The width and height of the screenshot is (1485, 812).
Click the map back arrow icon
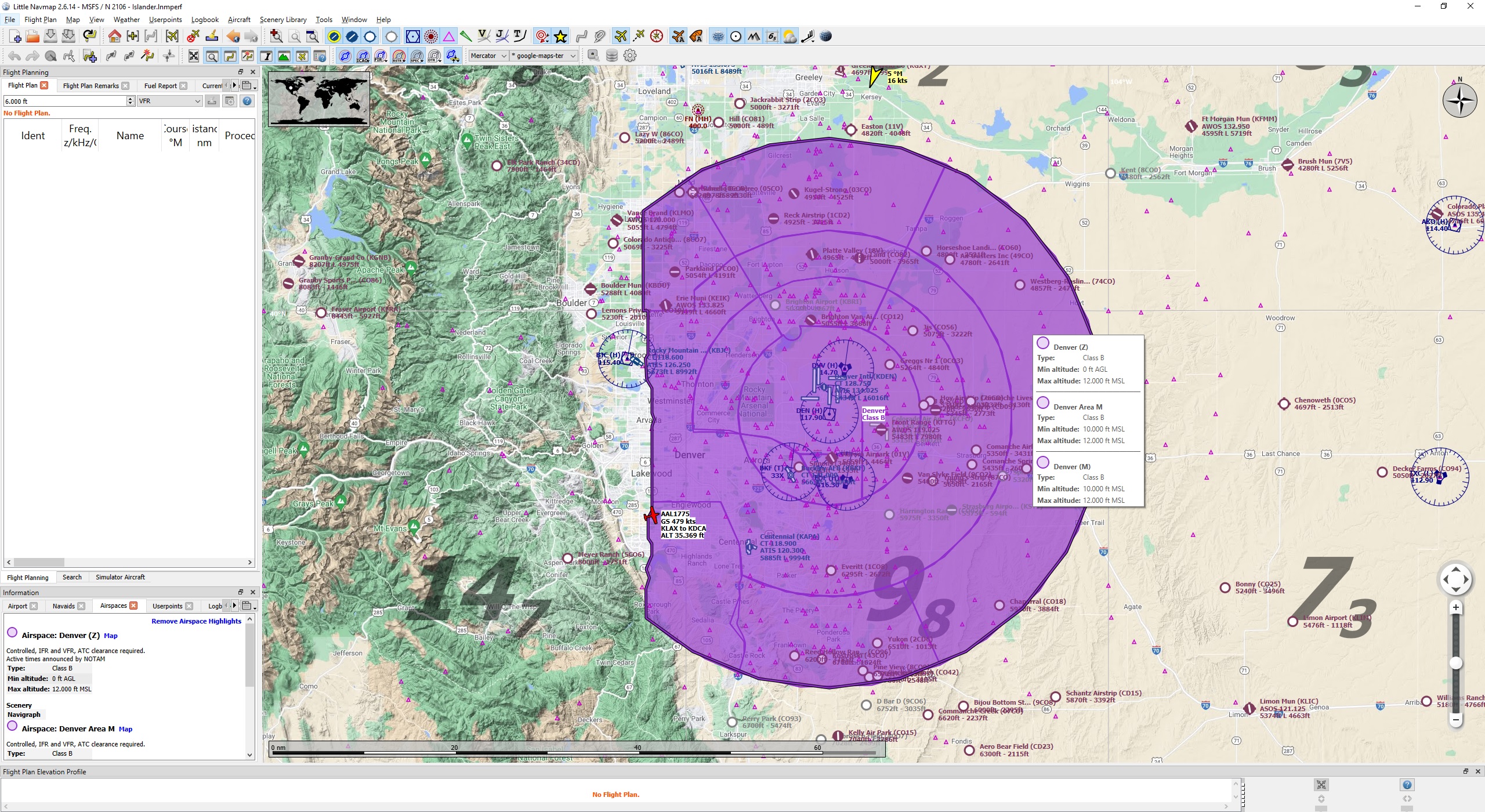(233, 37)
